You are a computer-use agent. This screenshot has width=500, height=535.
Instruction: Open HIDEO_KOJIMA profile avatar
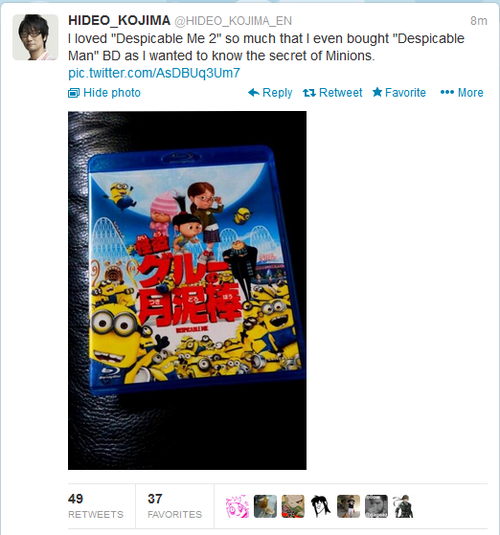35,37
